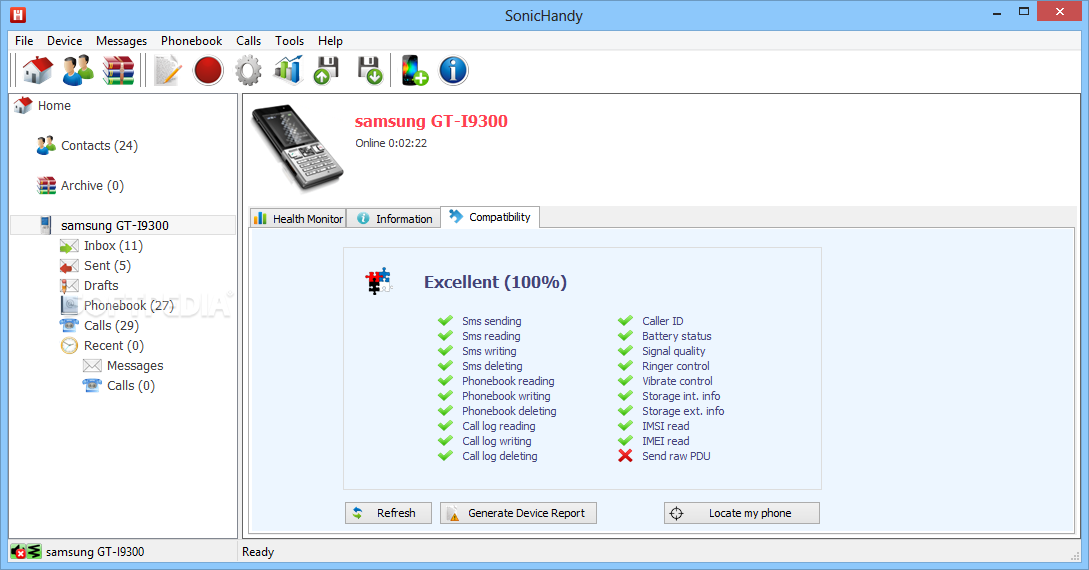This screenshot has height=570, width=1089.
Task: Minimize the SonicHandy window
Action: pyautogui.click(x=997, y=12)
